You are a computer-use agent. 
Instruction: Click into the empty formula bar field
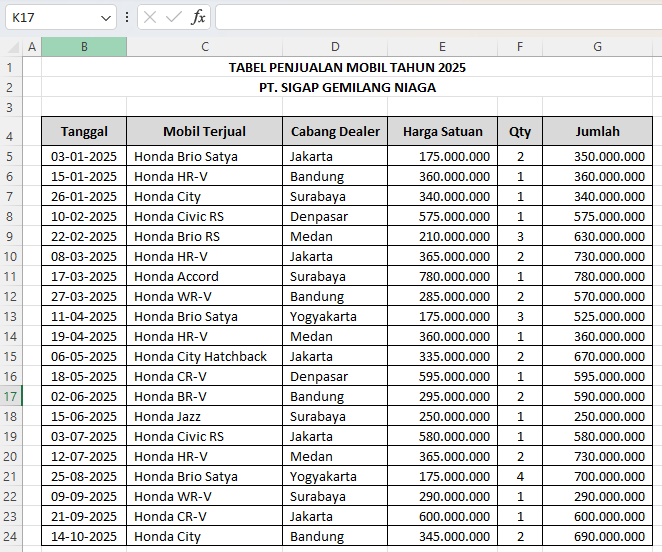click(430, 17)
